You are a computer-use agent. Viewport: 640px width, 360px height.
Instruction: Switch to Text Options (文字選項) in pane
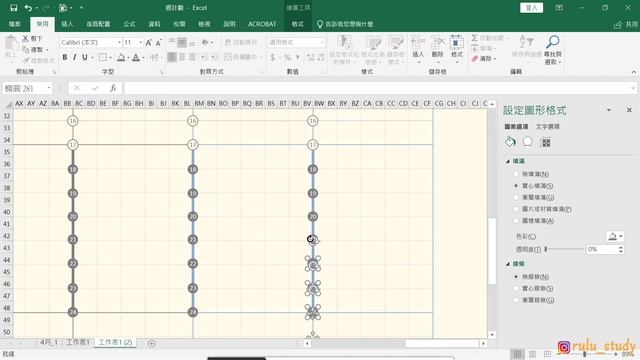(x=548, y=127)
